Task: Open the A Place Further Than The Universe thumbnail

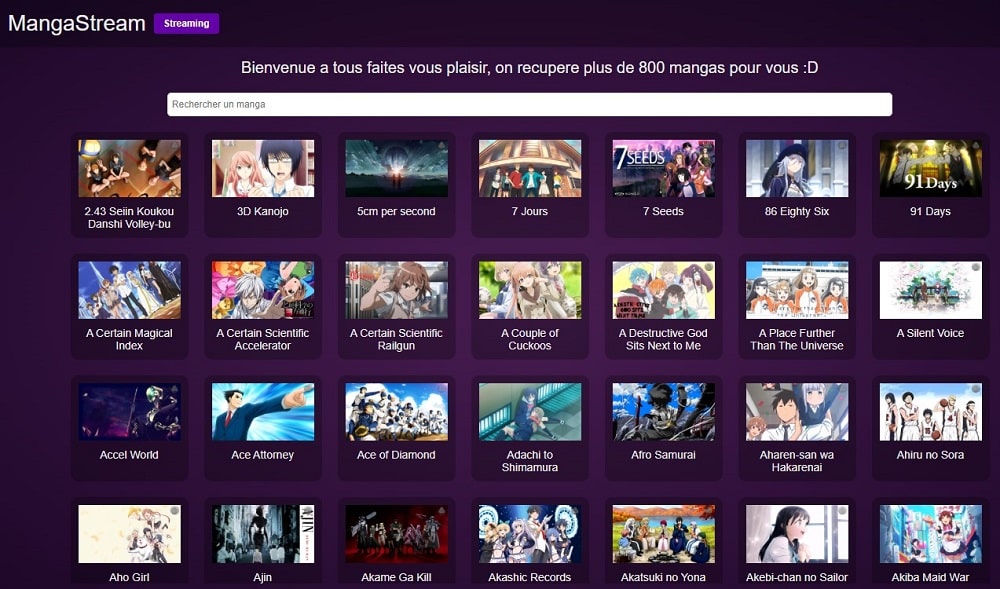Action: pyautogui.click(x=797, y=290)
